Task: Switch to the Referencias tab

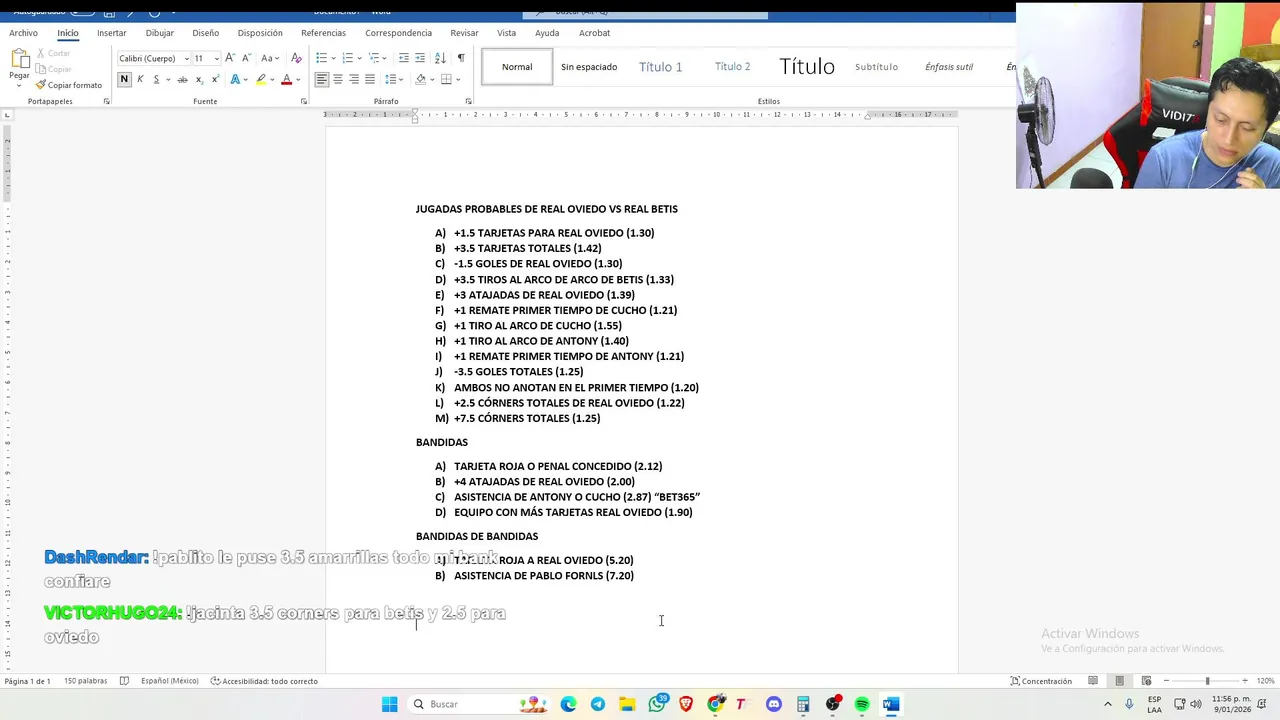Action: (x=323, y=33)
